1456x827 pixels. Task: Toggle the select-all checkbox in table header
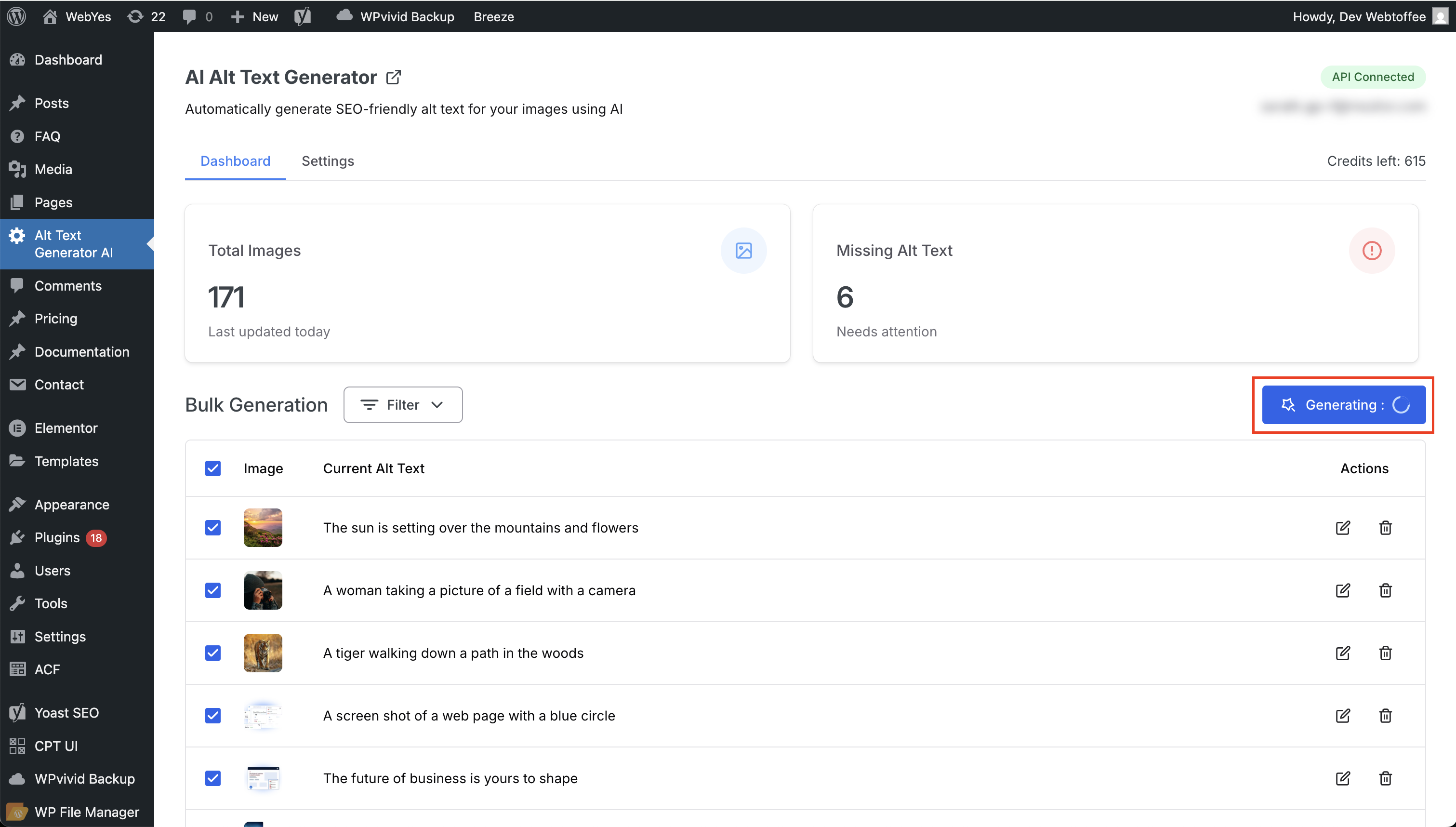[x=213, y=468]
